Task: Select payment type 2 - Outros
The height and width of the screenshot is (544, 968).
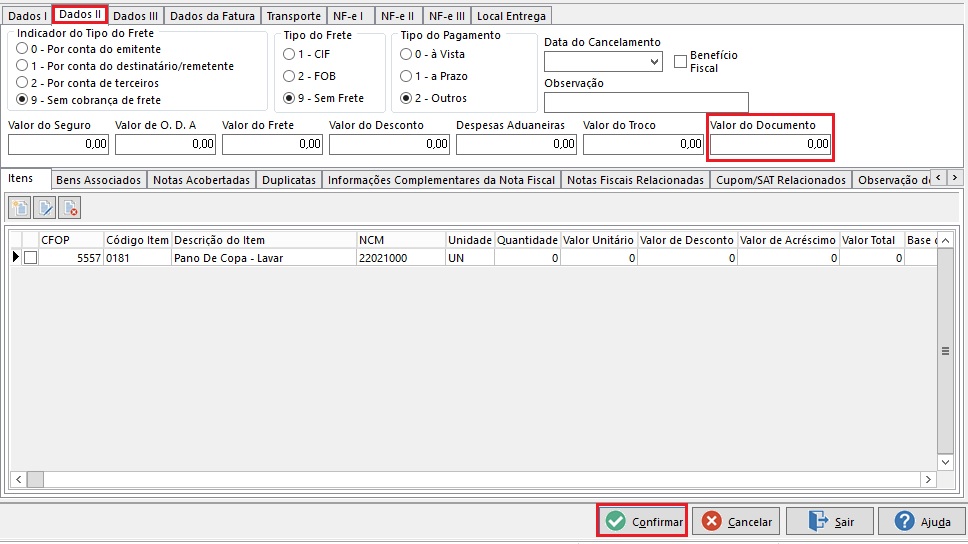Action: [x=406, y=98]
